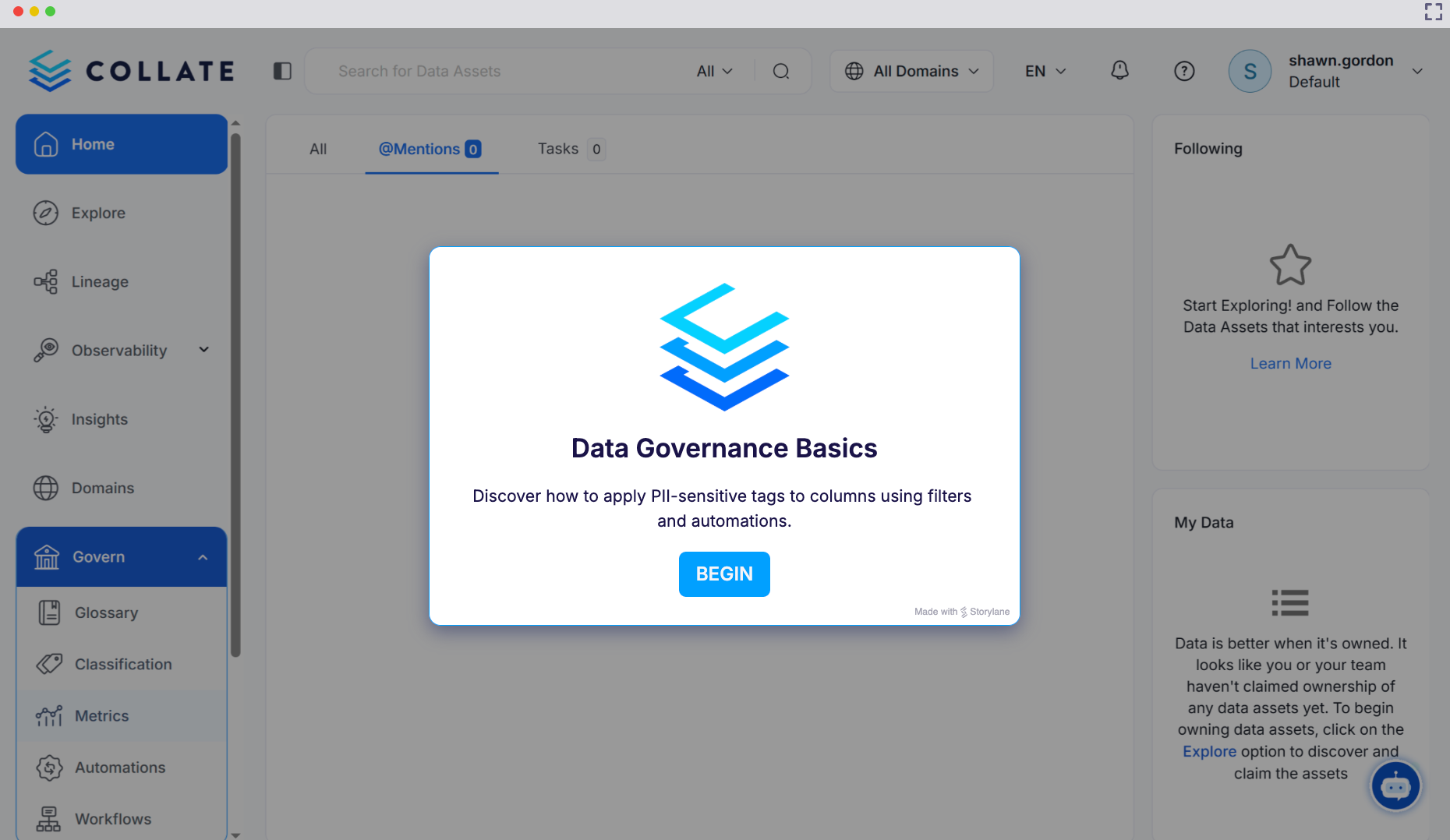This screenshot has width=1450, height=840.
Task: Open the Explore section in the sidebar
Action: (x=97, y=213)
